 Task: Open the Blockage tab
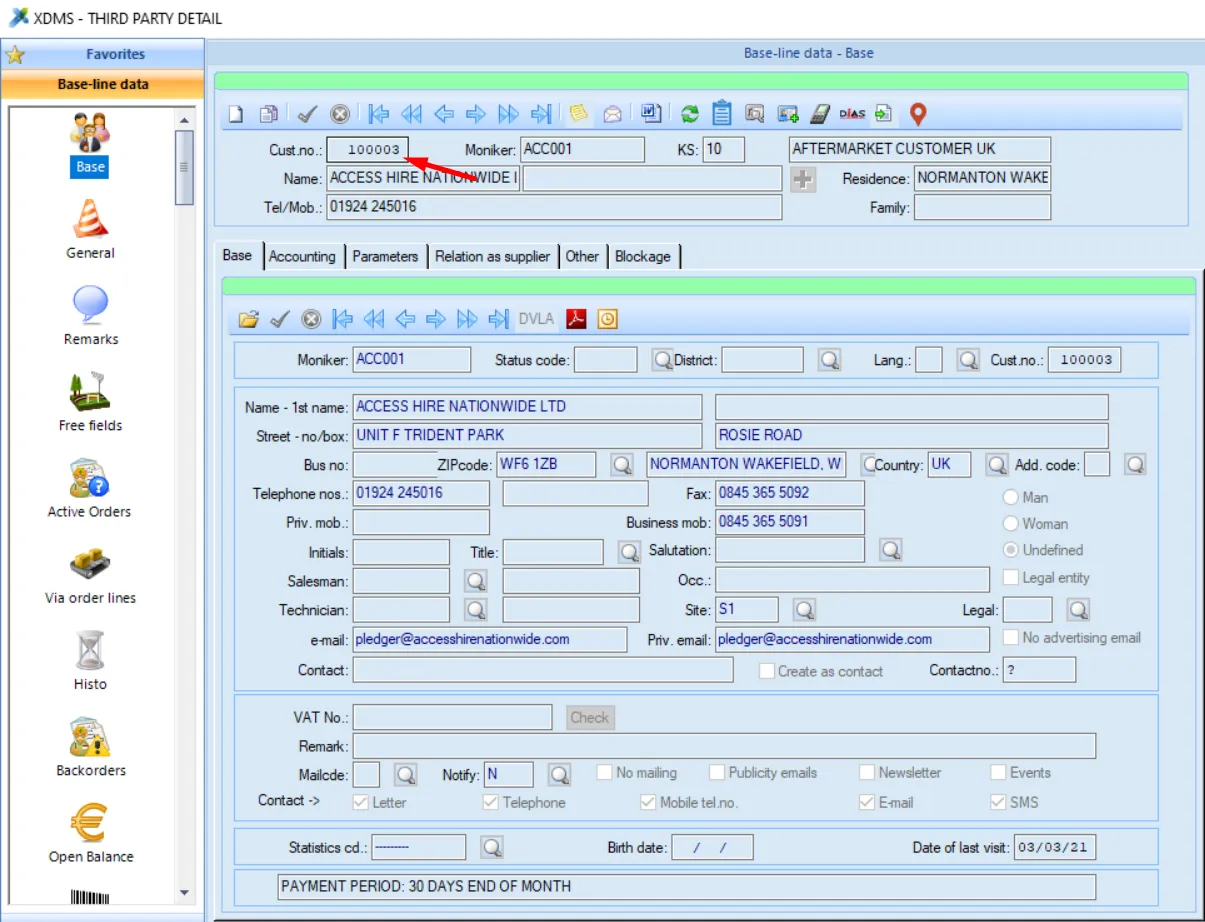pos(643,256)
